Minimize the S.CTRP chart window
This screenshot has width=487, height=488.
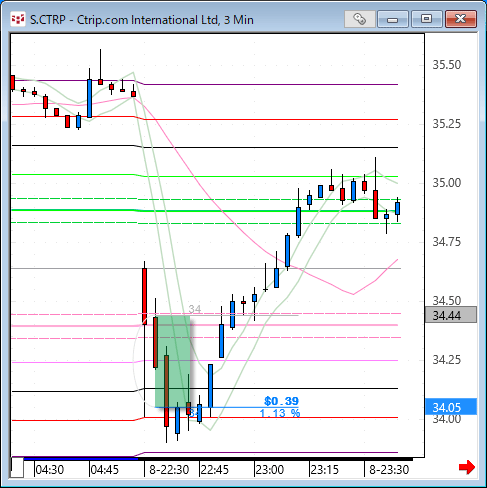point(393,19)
